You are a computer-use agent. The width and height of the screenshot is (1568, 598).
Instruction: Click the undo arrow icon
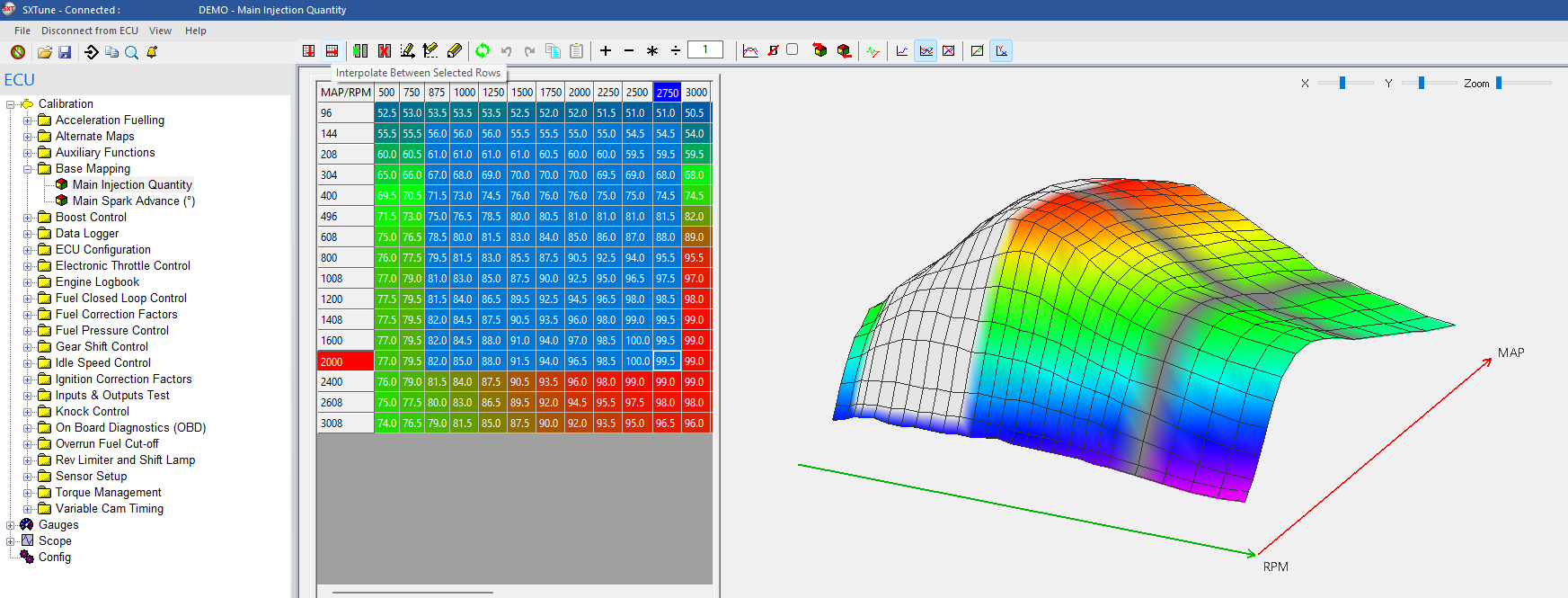(x=506, y=50)
